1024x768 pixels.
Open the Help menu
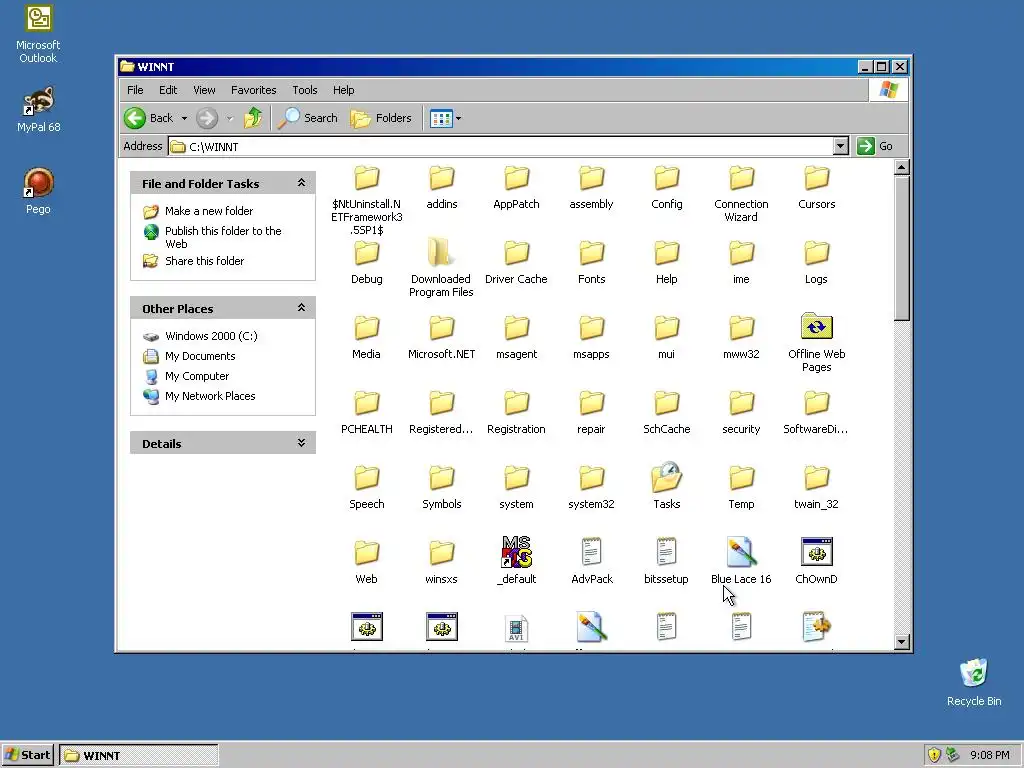[344, 90]
